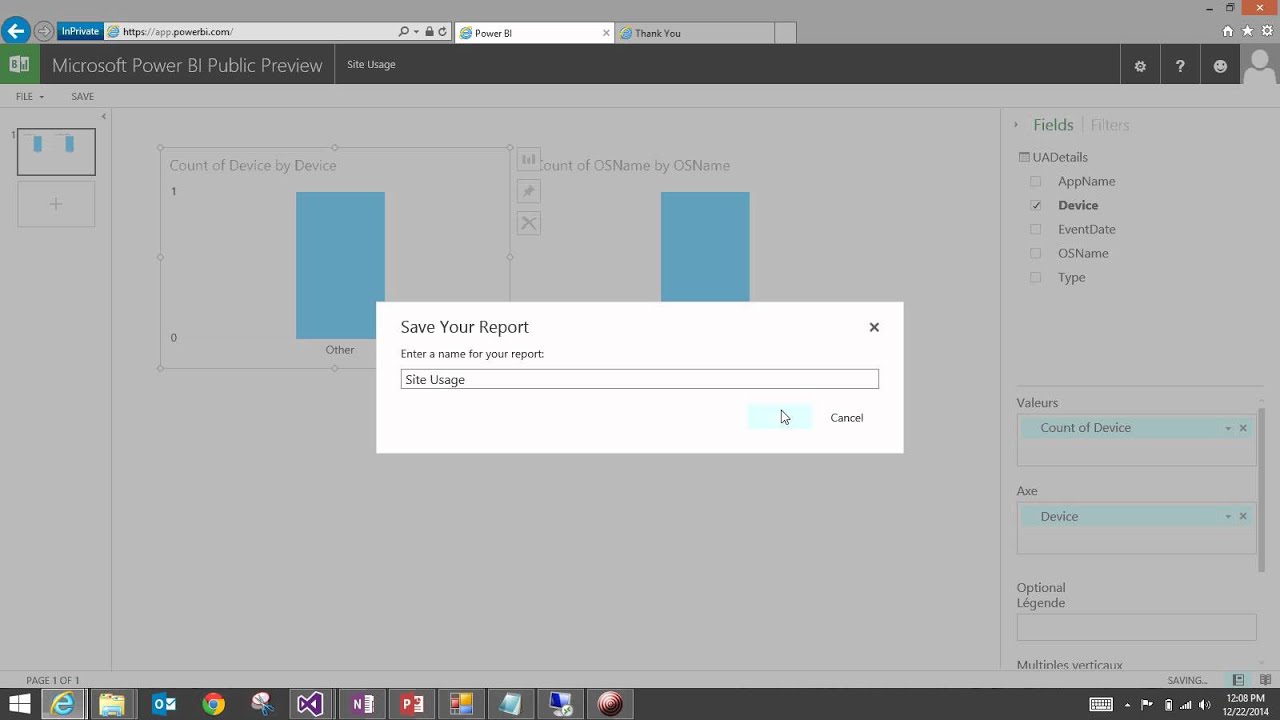Check the OSName field checkbox

1036,253
